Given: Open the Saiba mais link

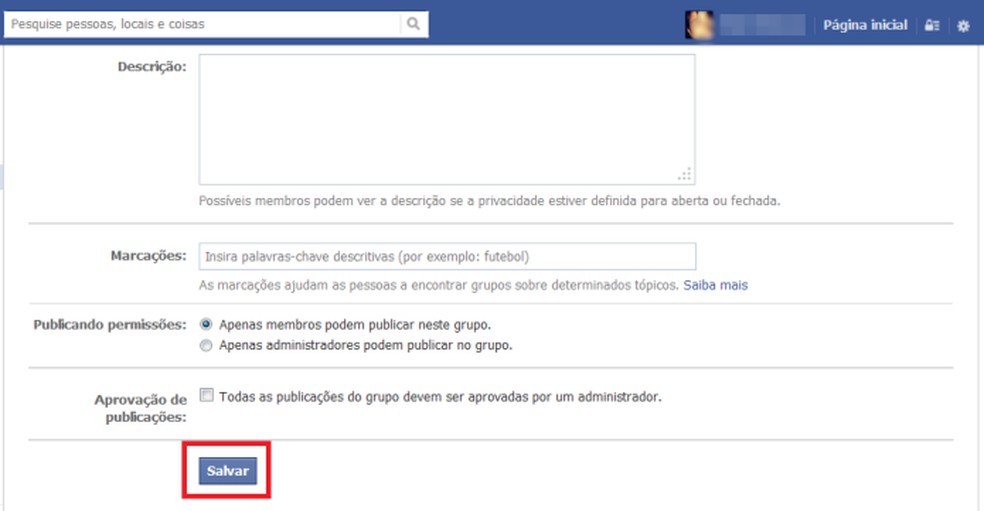Looking at the screenshot, I should [x=715, y=285].
